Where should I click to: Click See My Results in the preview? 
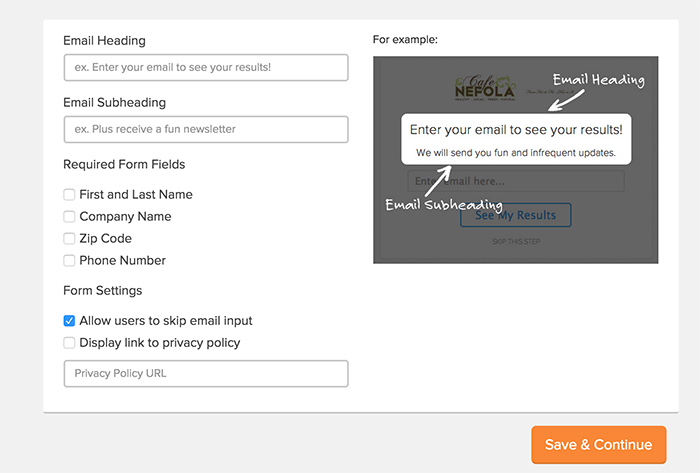pyautogui.click(x=516, y=215)
